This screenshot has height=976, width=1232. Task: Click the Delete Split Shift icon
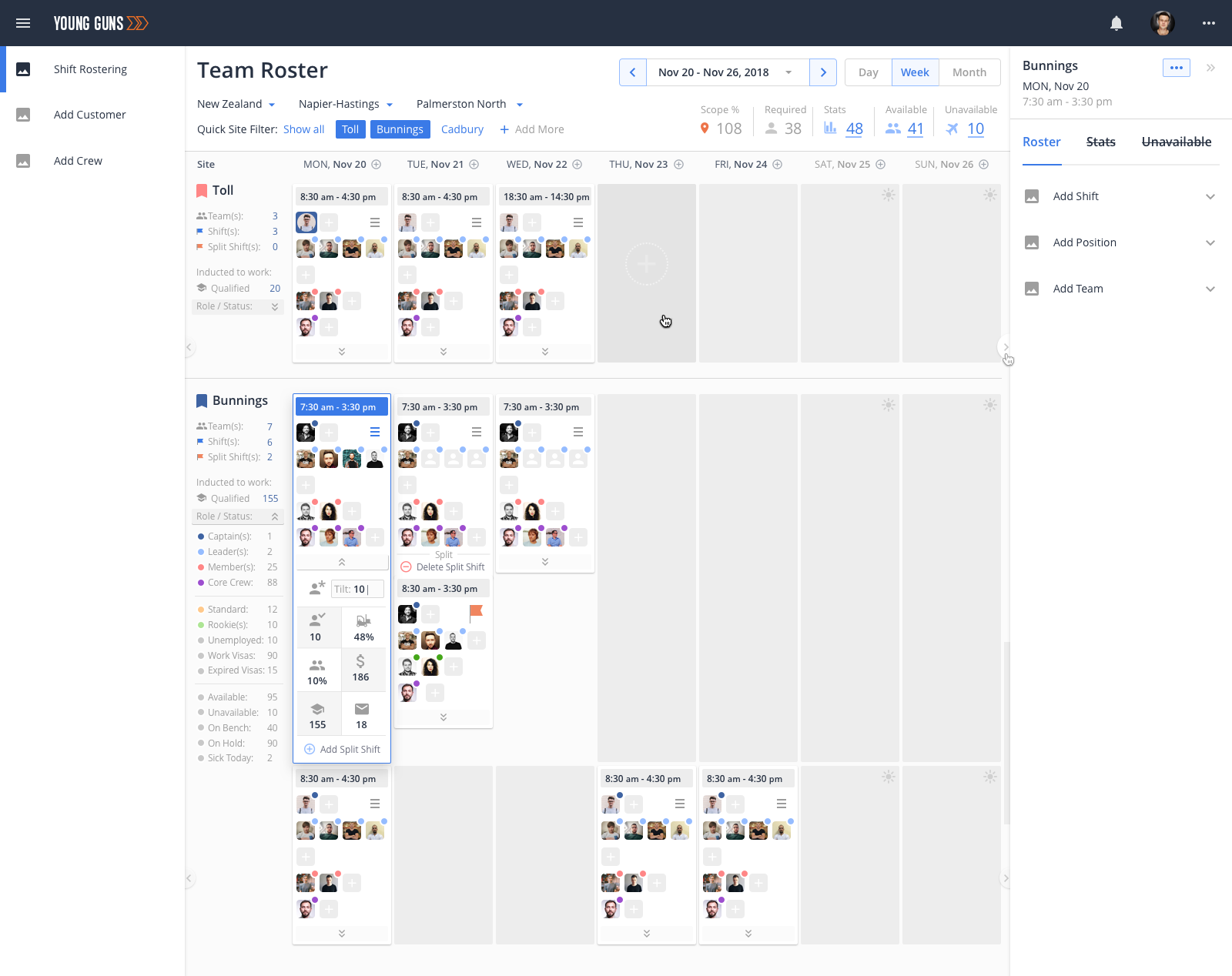(407, 567)
